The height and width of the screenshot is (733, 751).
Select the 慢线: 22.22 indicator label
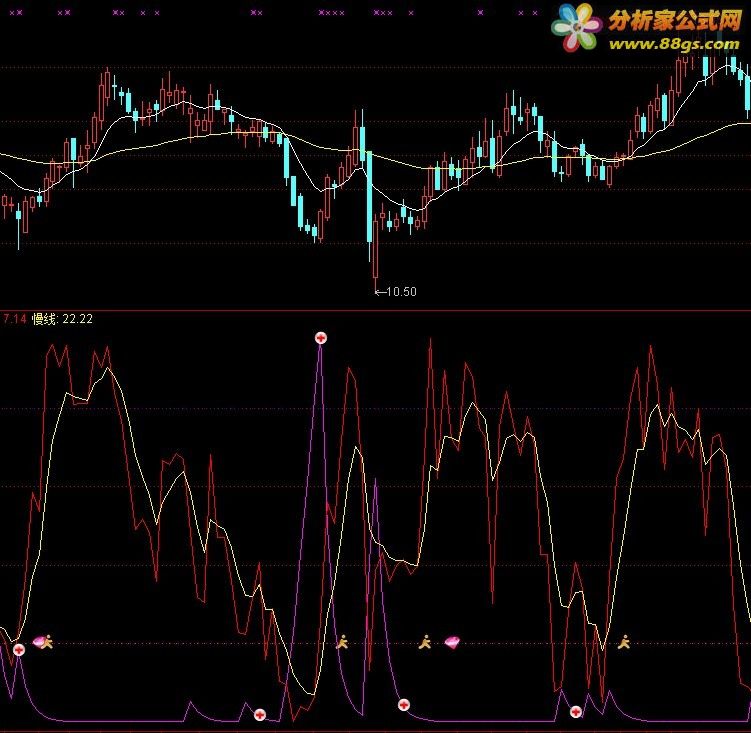click(62, 319)
